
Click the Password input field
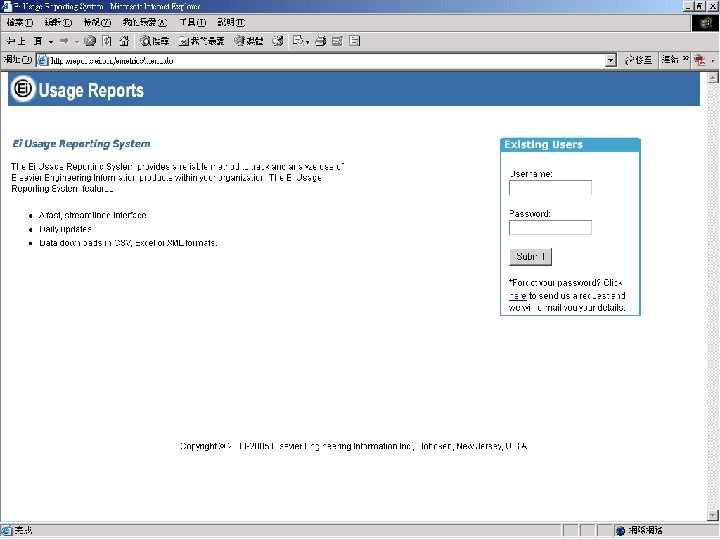[x=550, y=227]
